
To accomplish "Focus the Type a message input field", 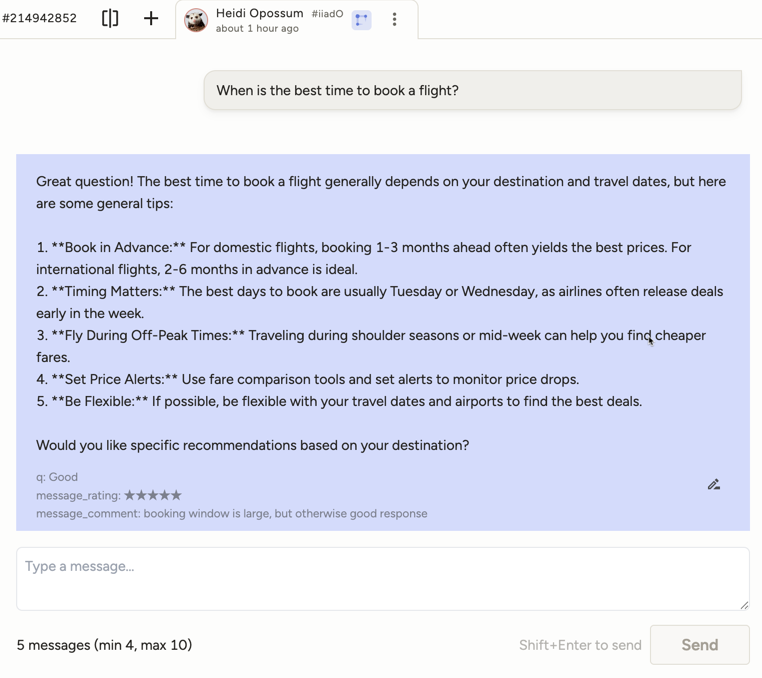I will coord(382,579).
